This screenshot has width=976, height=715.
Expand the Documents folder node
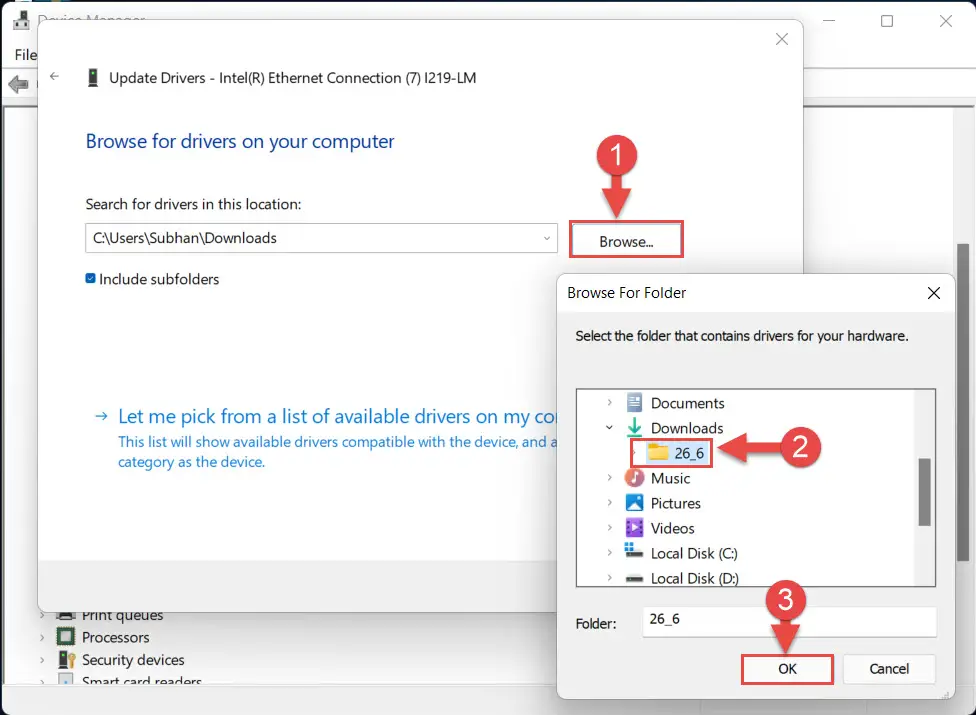[609, 403]
